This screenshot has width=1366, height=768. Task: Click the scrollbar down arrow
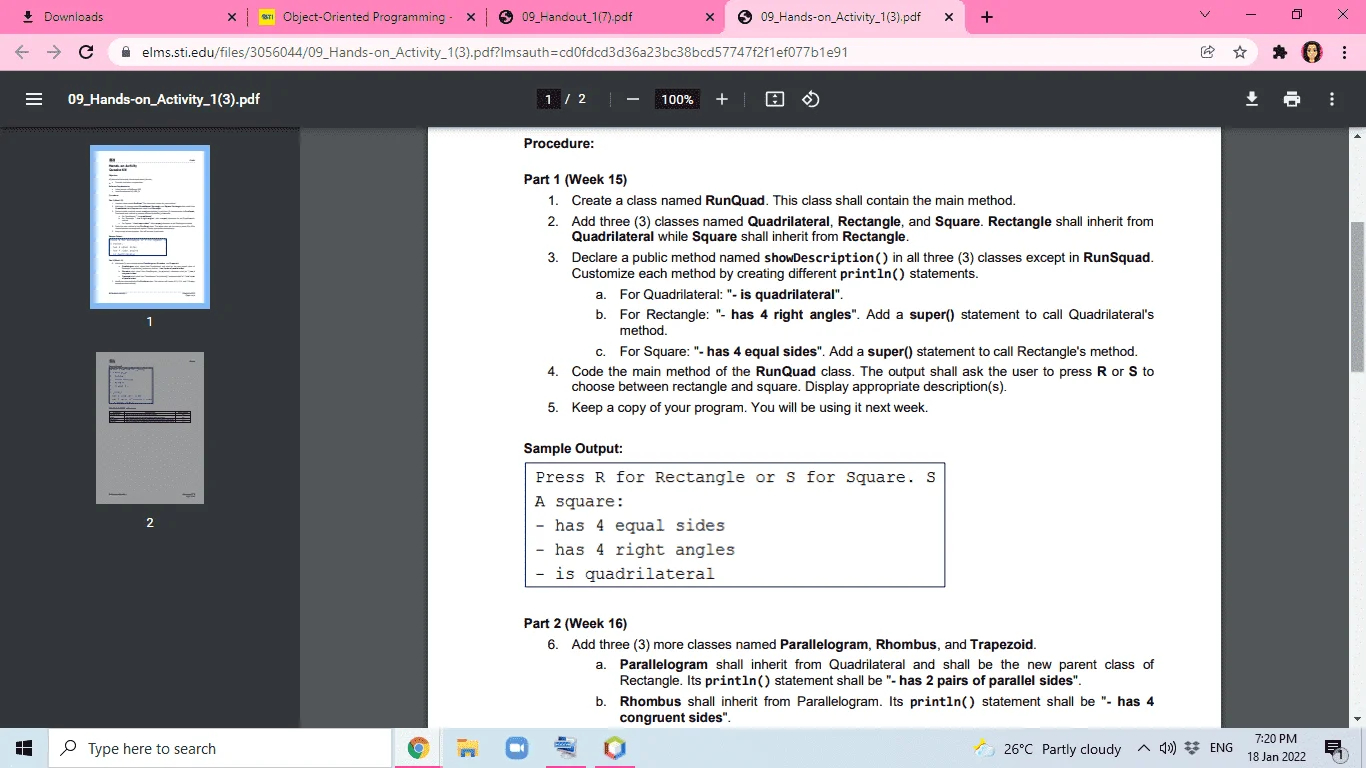coord(1357,719)
